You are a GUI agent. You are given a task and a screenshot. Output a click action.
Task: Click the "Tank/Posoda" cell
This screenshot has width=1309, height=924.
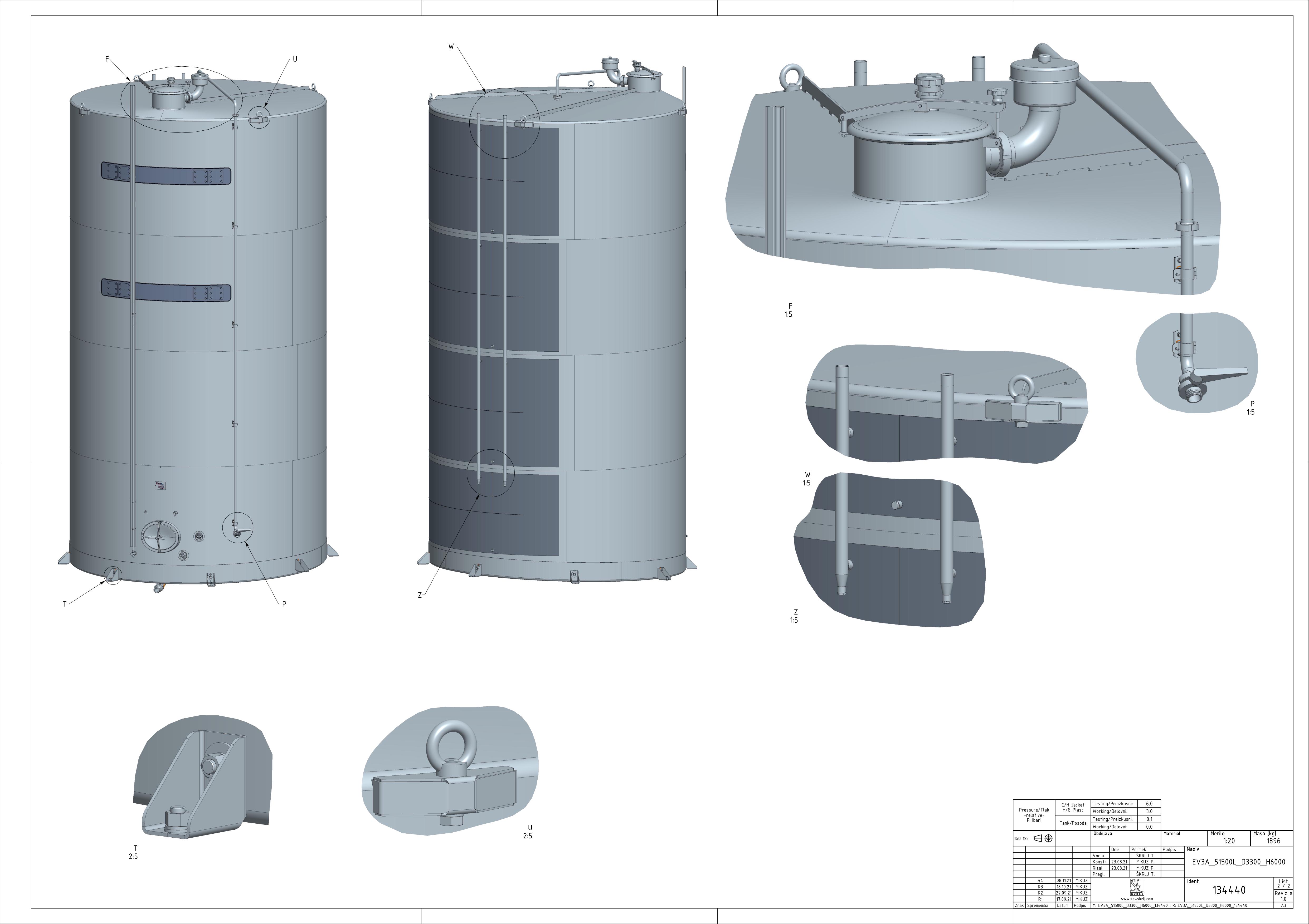tap(1072, 823)
